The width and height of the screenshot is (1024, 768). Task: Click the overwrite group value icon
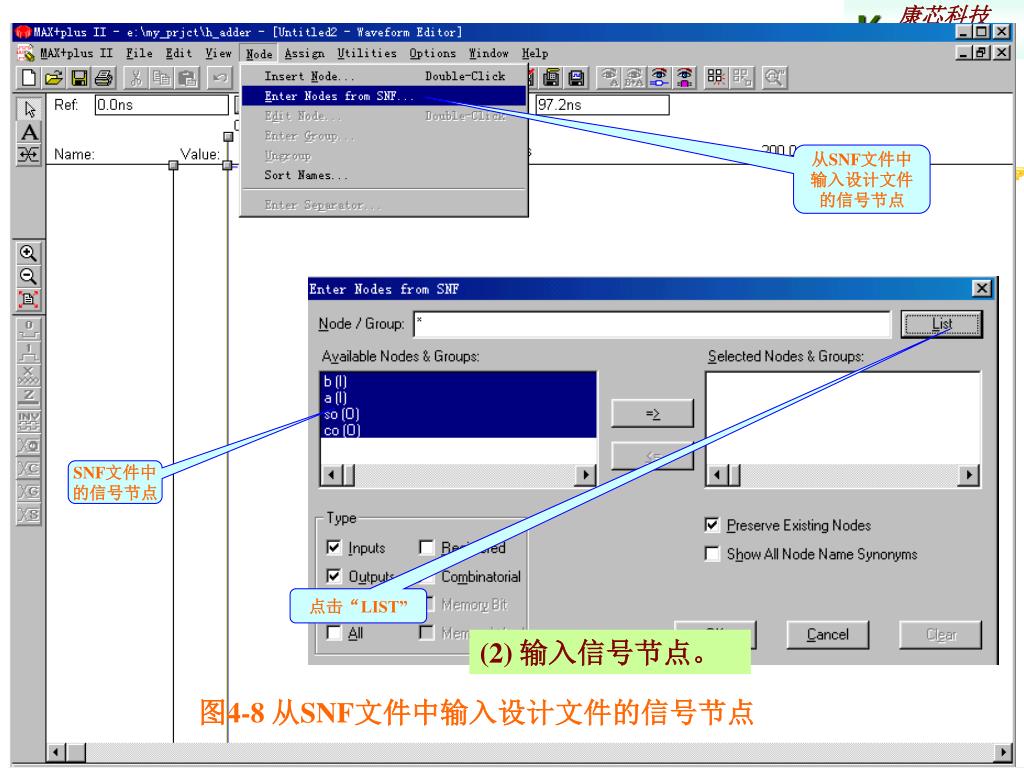28,491
